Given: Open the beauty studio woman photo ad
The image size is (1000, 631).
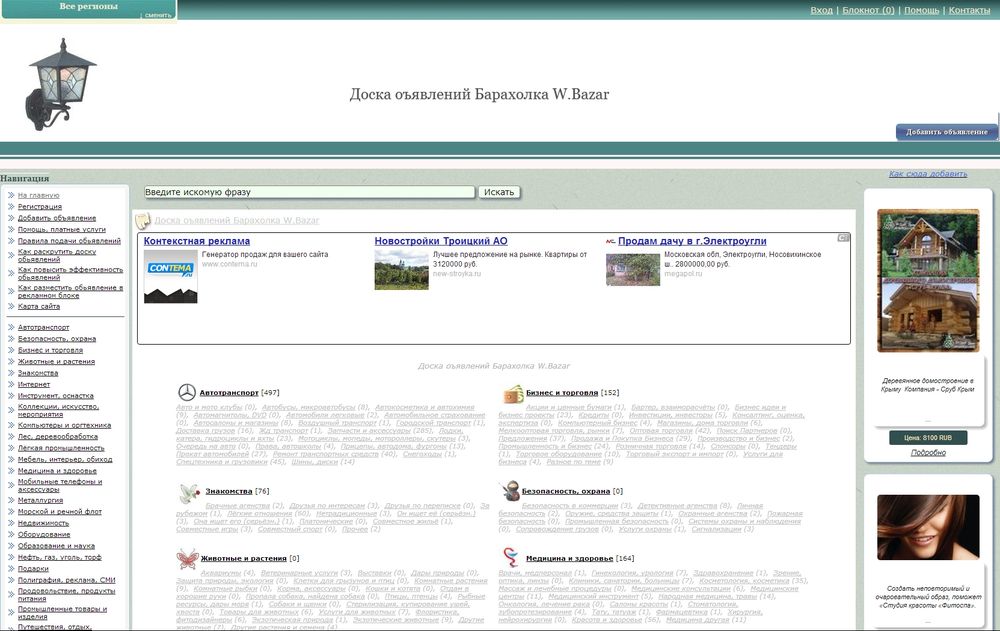Looking at the screenshot, I should pyautogui.click(x=928, y=527).
